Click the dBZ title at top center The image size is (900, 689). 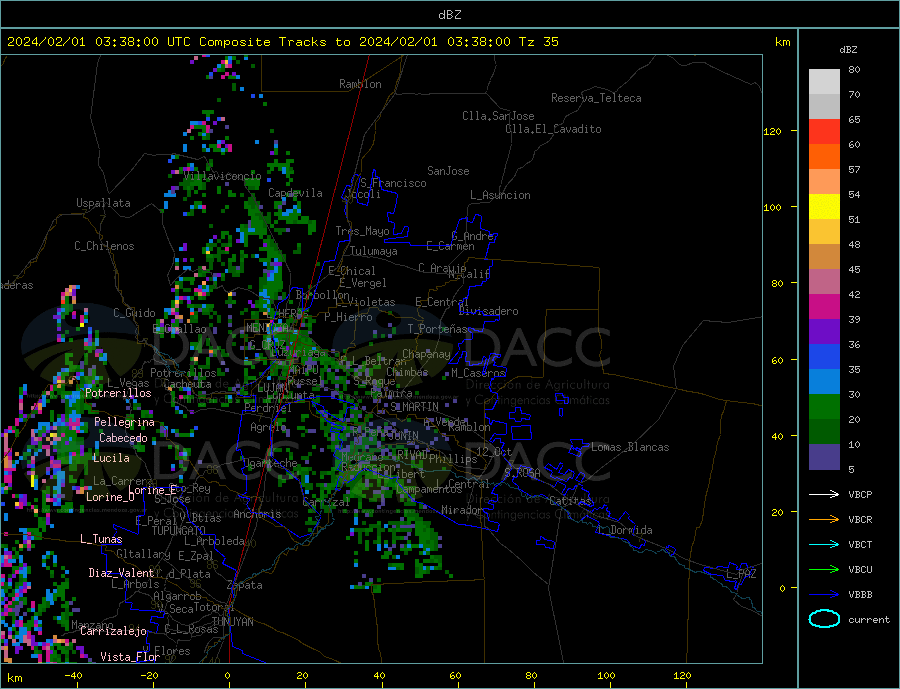point(449,15)
